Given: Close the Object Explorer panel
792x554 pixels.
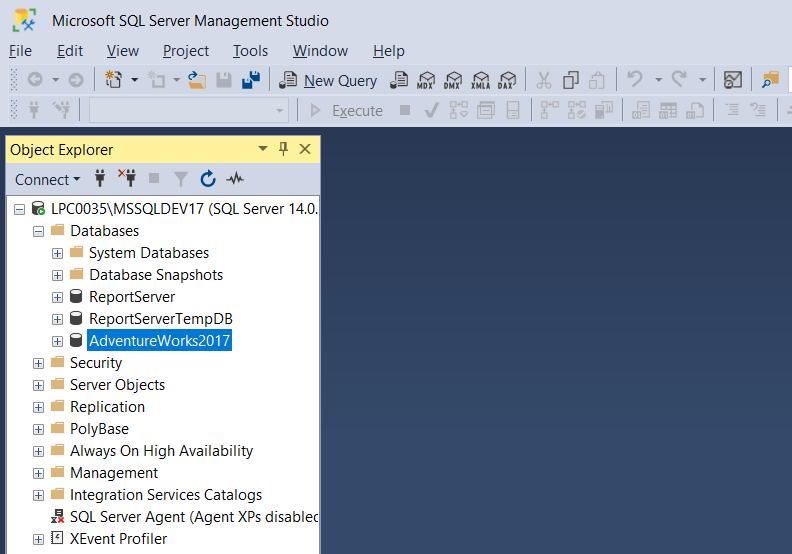Looking at the screenshot, I should click(x=305, y=149).
